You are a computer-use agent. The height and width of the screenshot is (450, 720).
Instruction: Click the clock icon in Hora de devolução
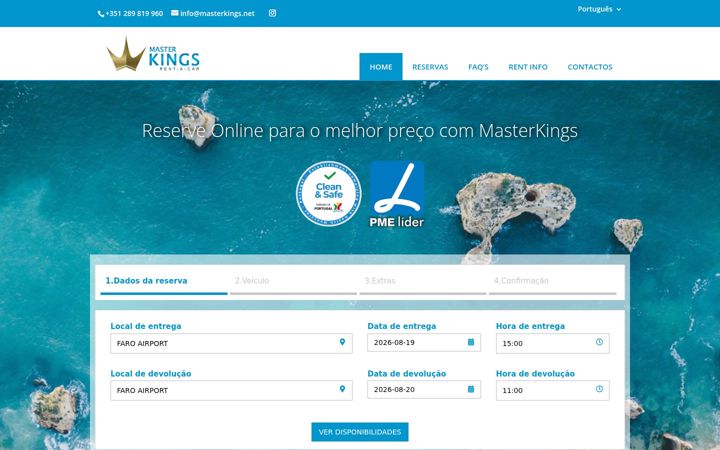point(599,389)
